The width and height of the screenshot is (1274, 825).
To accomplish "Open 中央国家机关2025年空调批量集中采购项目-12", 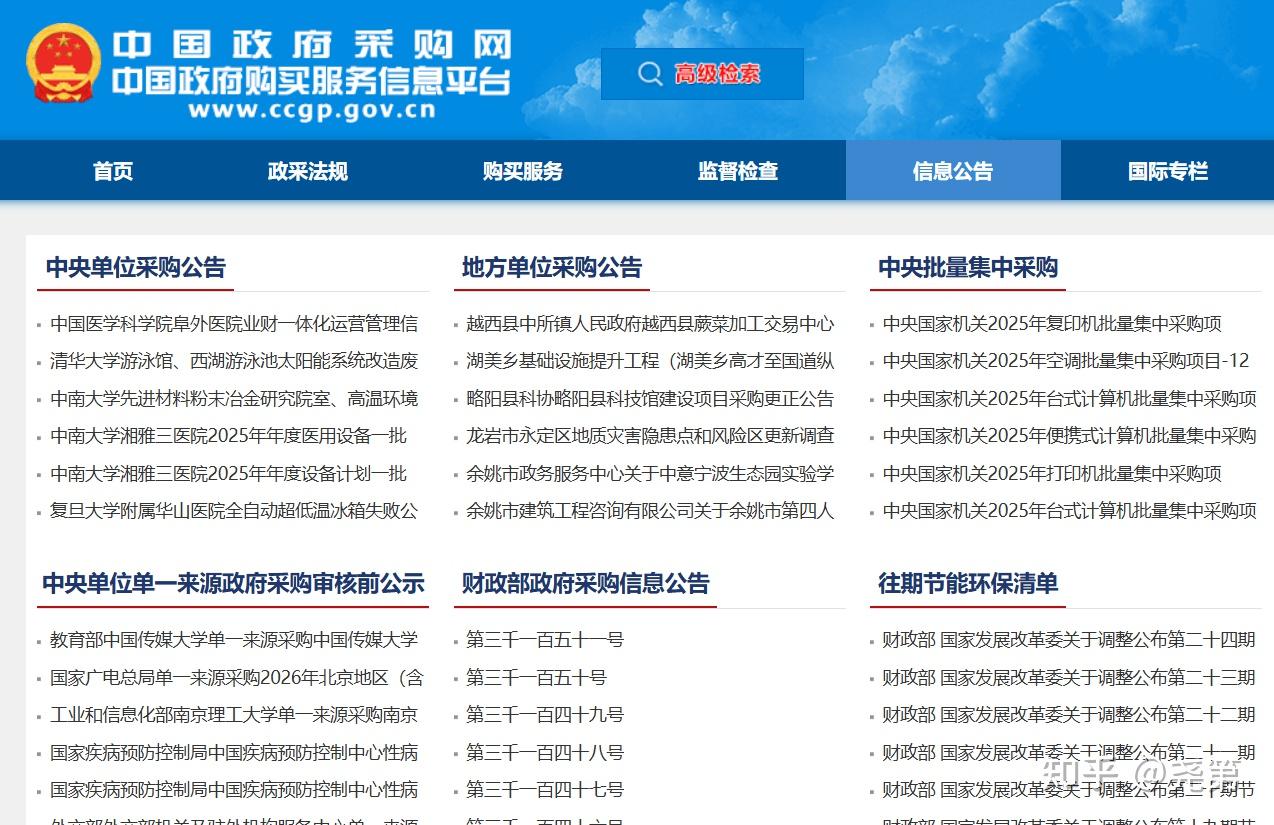I will [1066, 361].
